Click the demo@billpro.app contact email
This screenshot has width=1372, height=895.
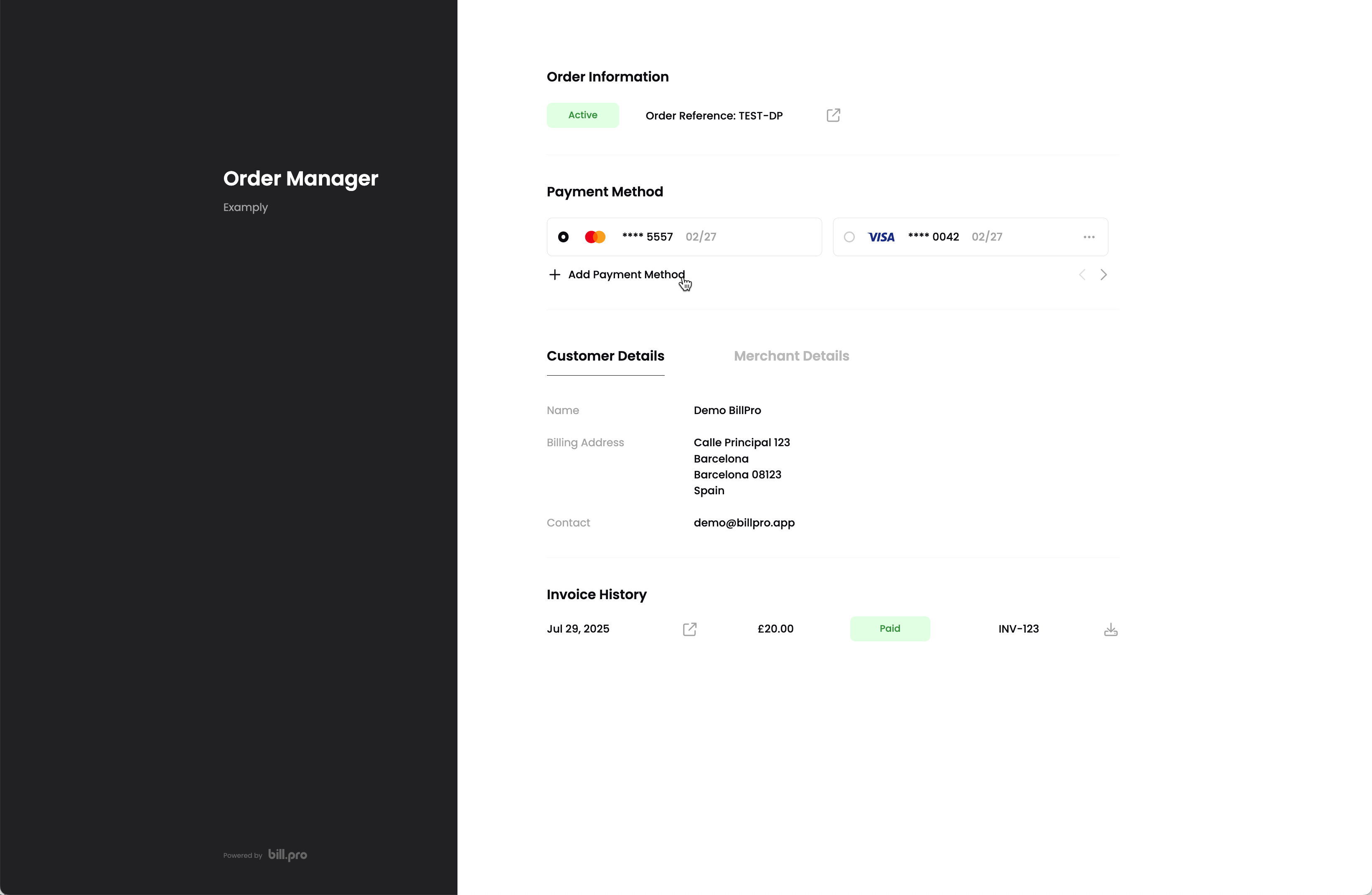tap(744, 522)
